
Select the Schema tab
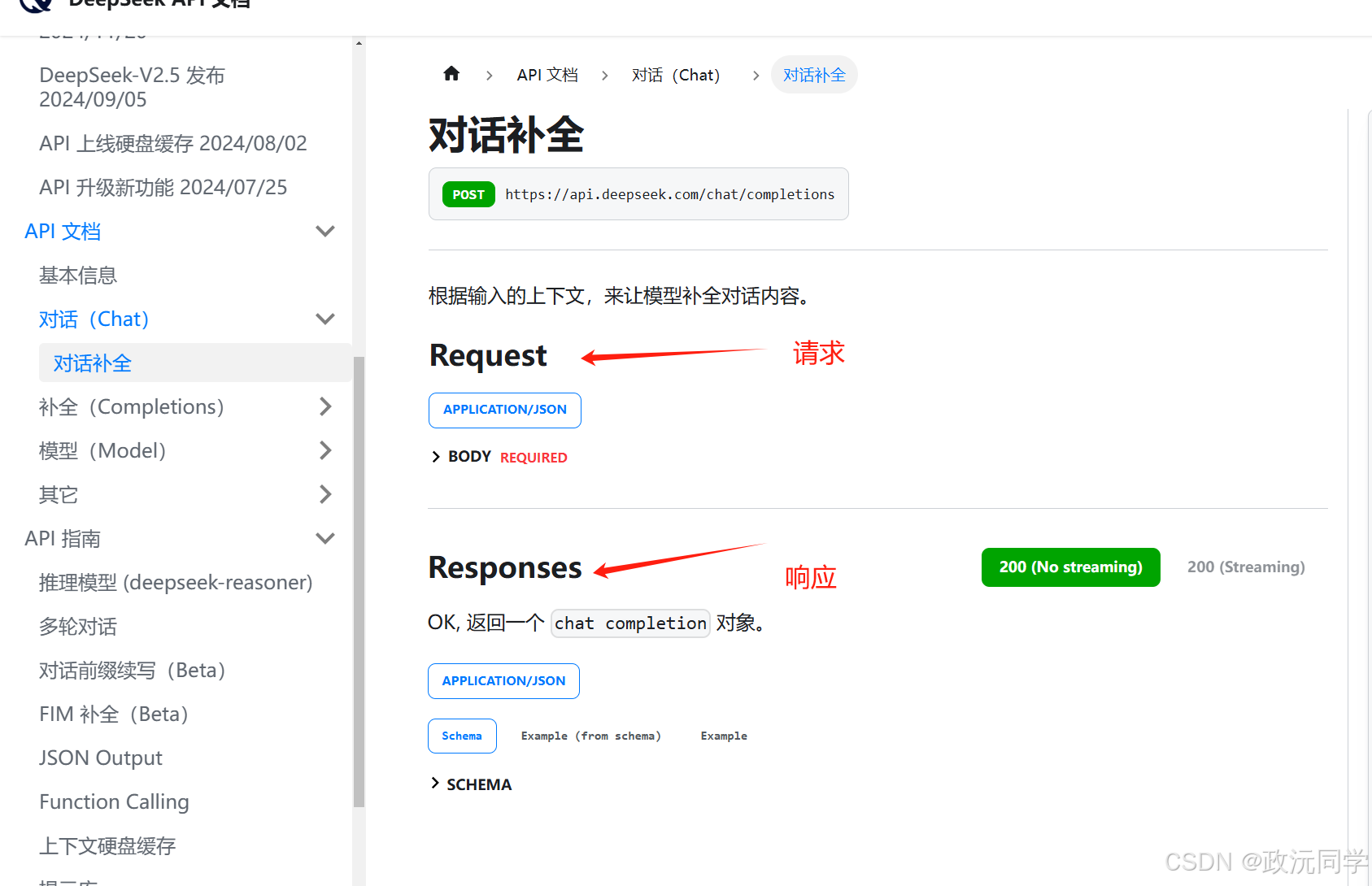[462, 736]
